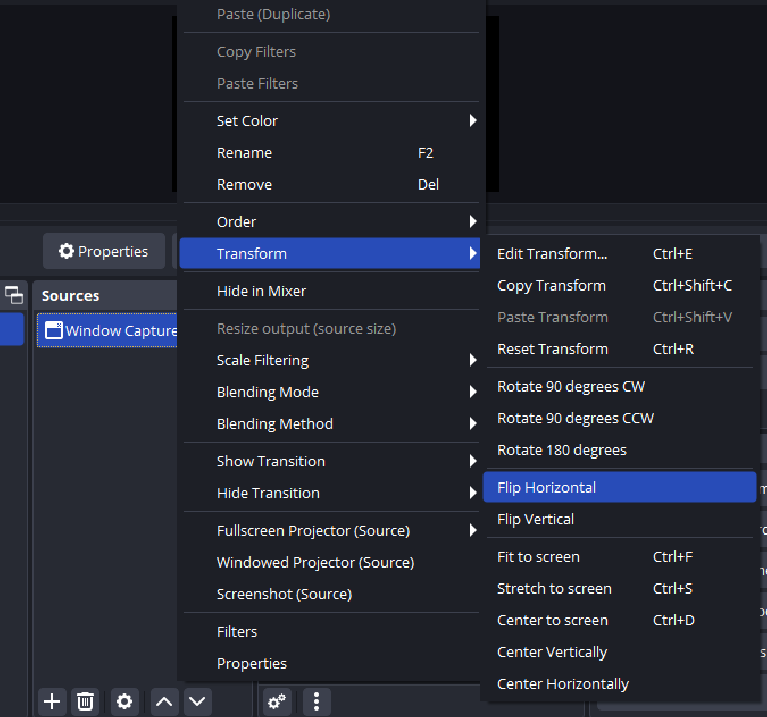Click Copy Filters menu entry
This screenshot has height=717, width=767.
[x=331, y=52]
